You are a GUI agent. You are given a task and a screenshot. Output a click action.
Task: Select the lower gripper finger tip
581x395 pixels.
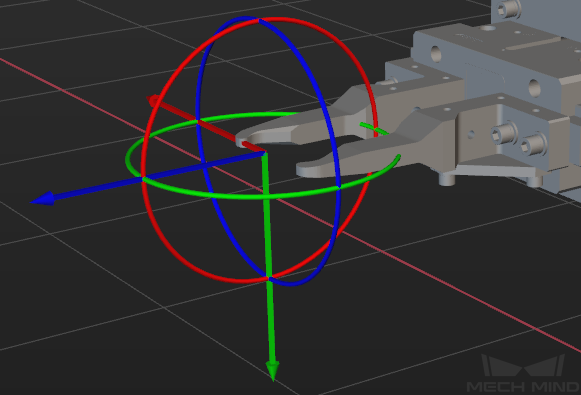coord(307,170)
